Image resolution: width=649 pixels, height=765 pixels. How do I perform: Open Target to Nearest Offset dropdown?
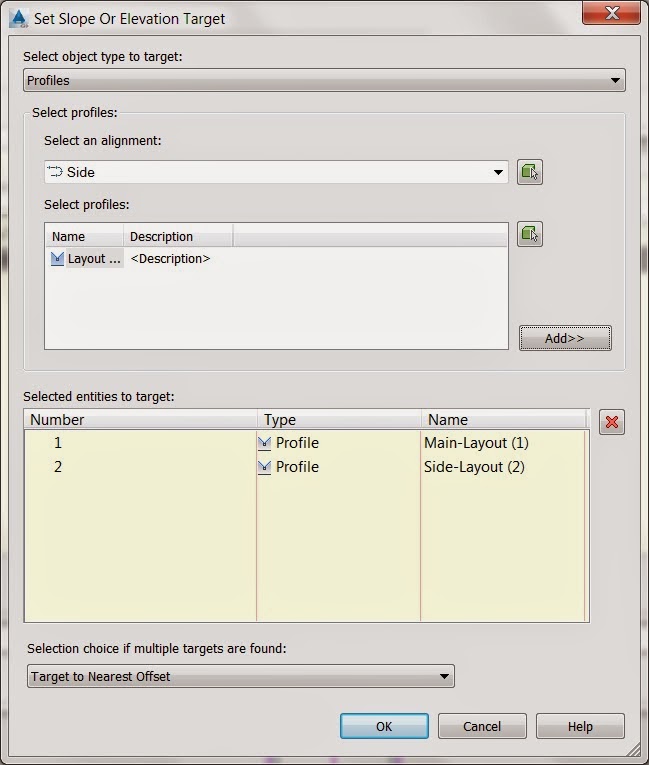pos(241,676)
